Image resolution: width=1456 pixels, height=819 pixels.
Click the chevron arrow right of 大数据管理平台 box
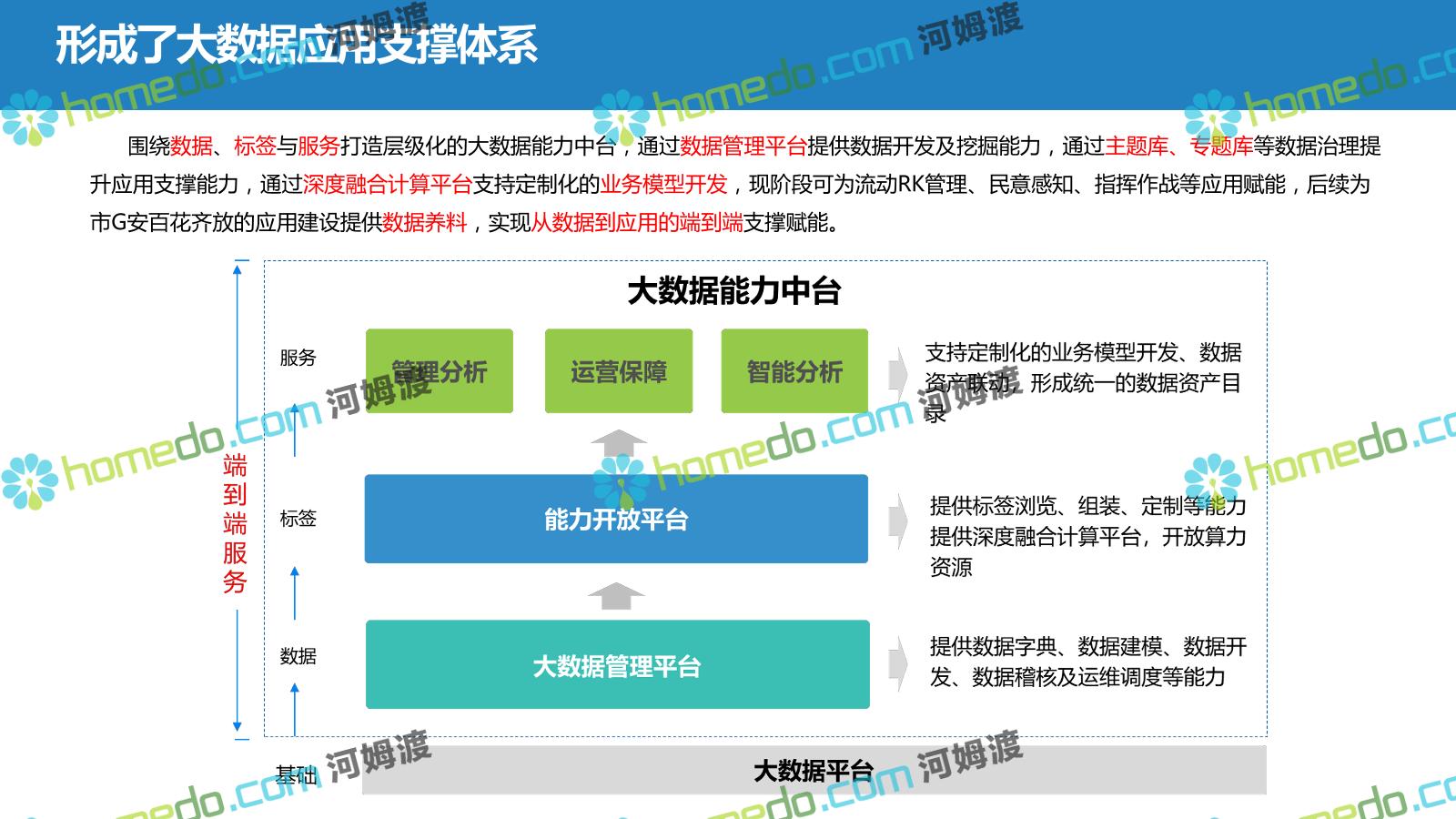(897, 662)
